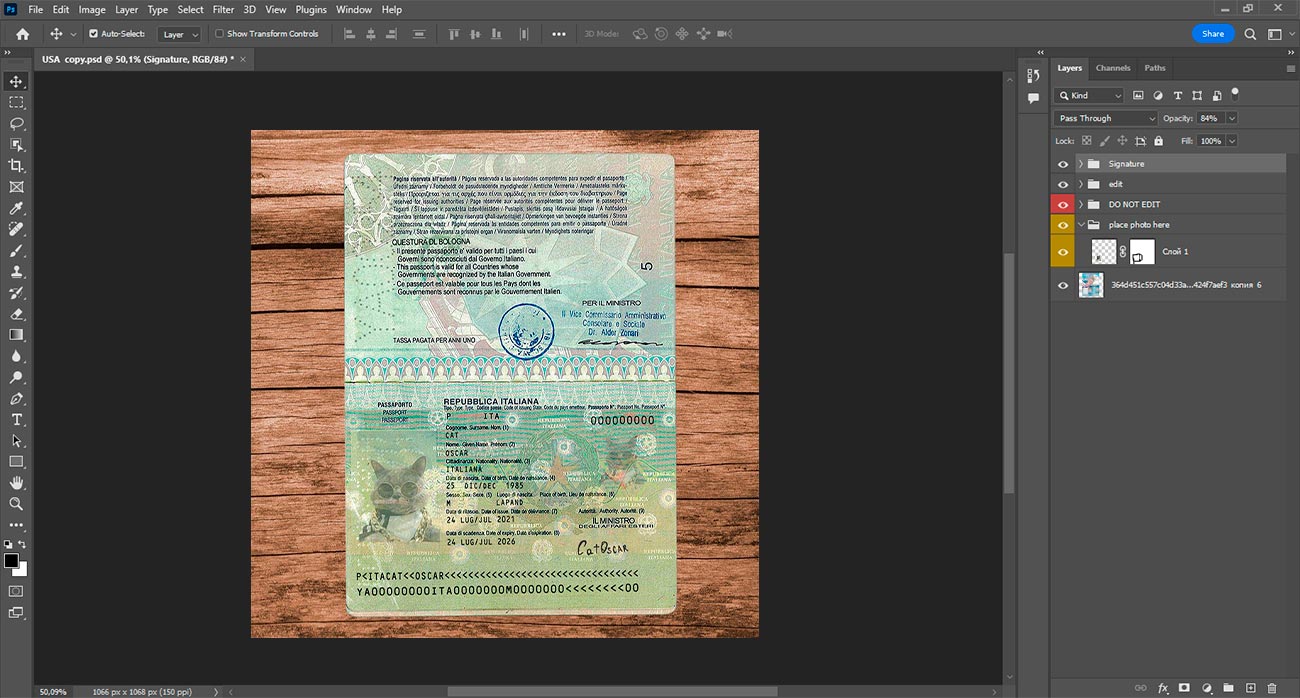Click the Share button

pyautogui.click(x=1212, y=34)
